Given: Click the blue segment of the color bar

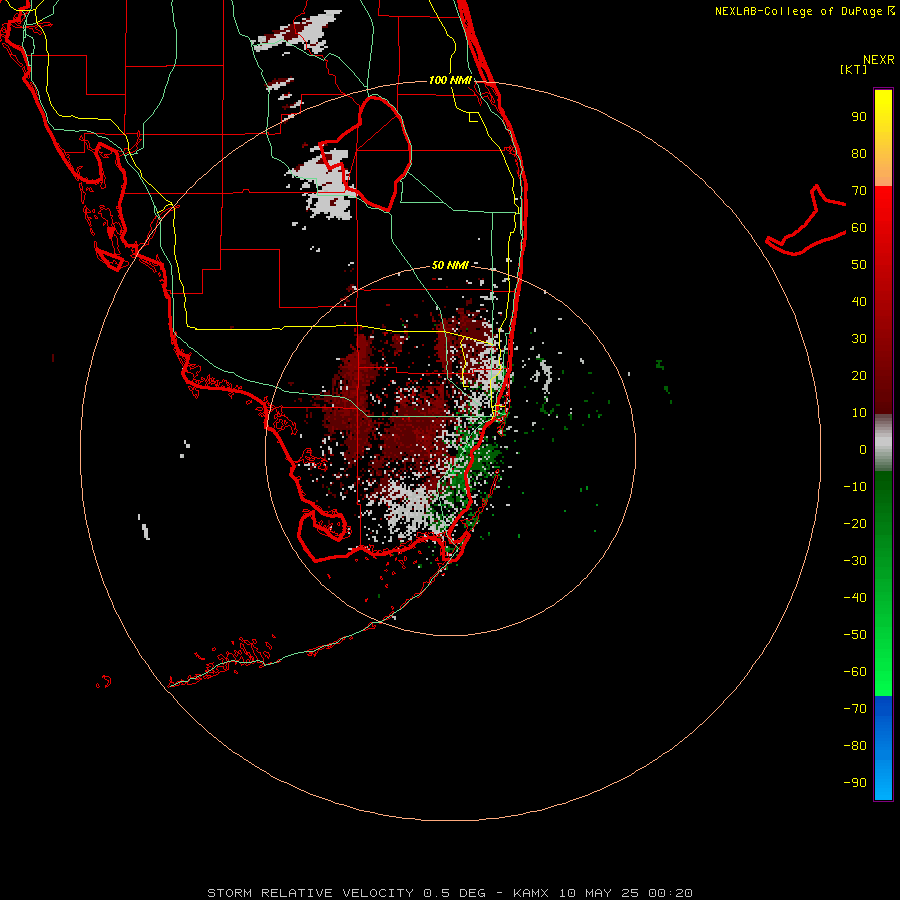Looking at the screenshot, I should [x=883, y=748].
